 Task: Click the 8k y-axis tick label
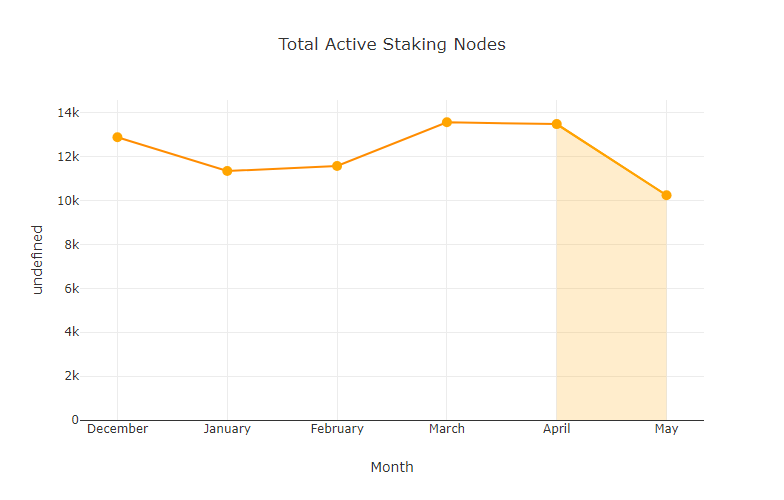[70, 244]
